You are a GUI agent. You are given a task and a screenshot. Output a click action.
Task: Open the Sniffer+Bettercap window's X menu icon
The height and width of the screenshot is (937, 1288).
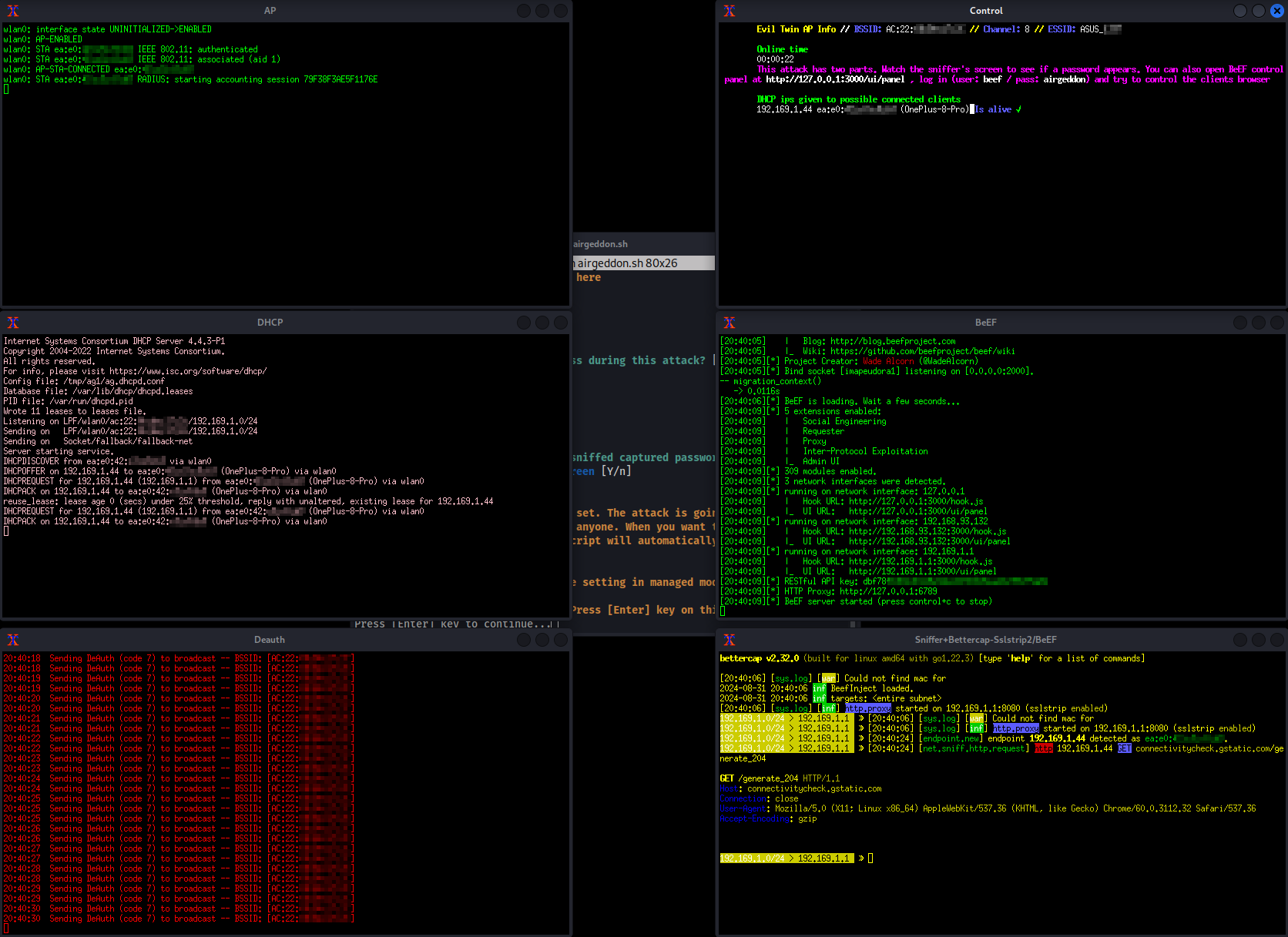tap(730, 640)
